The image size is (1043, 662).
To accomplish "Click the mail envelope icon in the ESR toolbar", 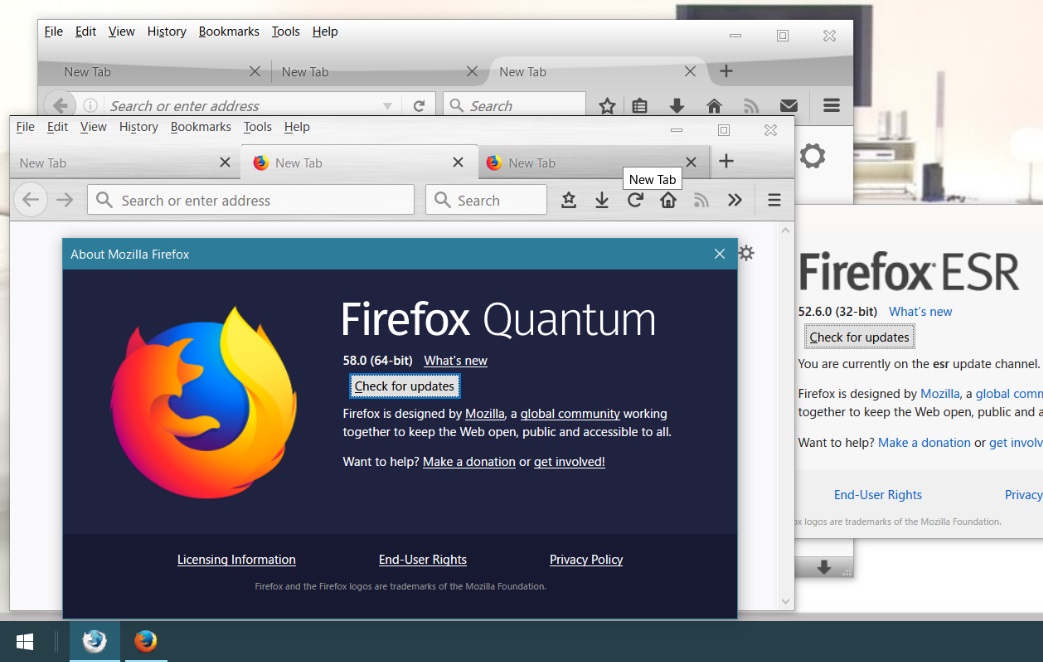I will 789,106.
